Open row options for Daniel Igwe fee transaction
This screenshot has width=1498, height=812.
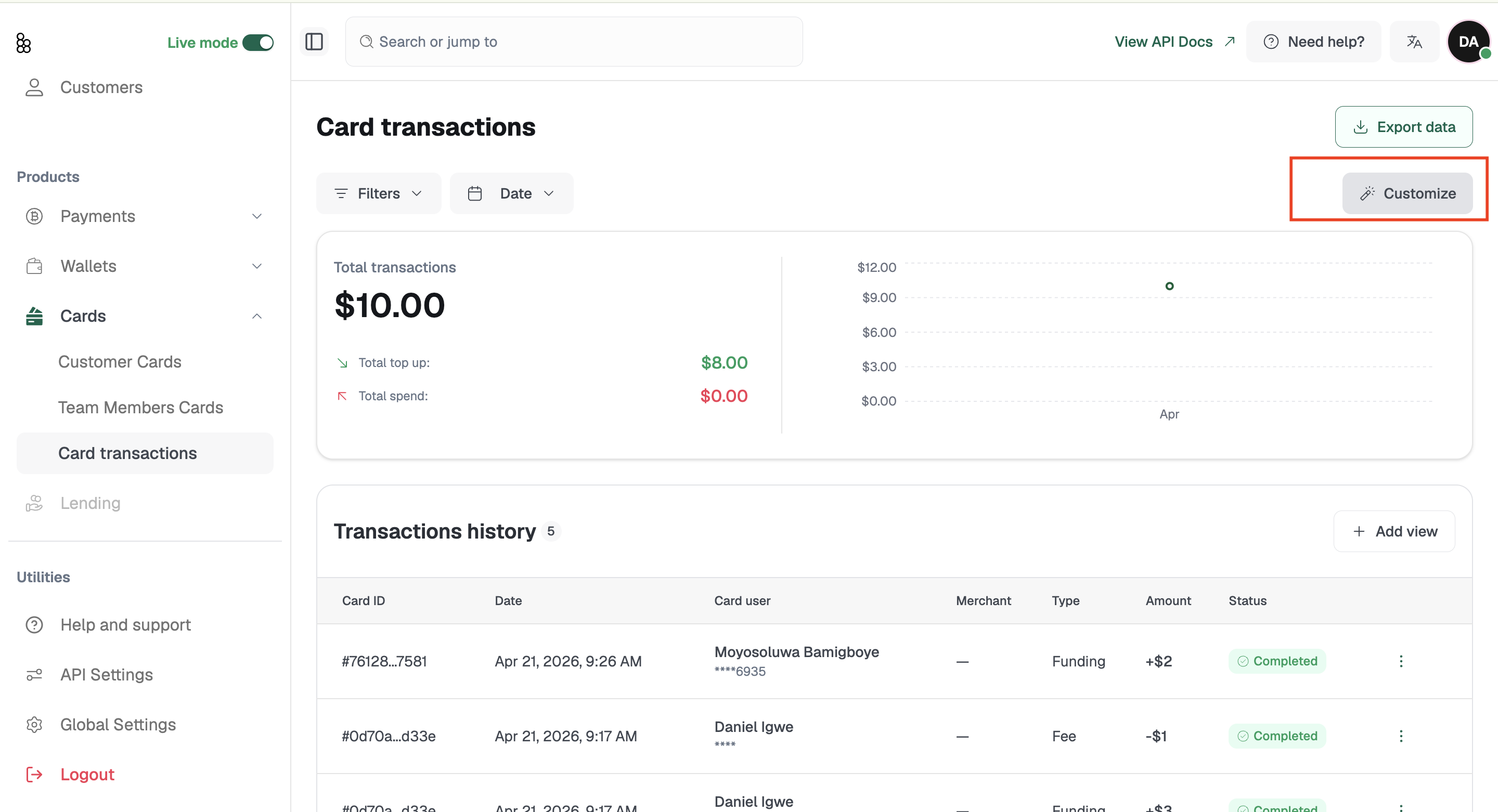[1401, 737]
